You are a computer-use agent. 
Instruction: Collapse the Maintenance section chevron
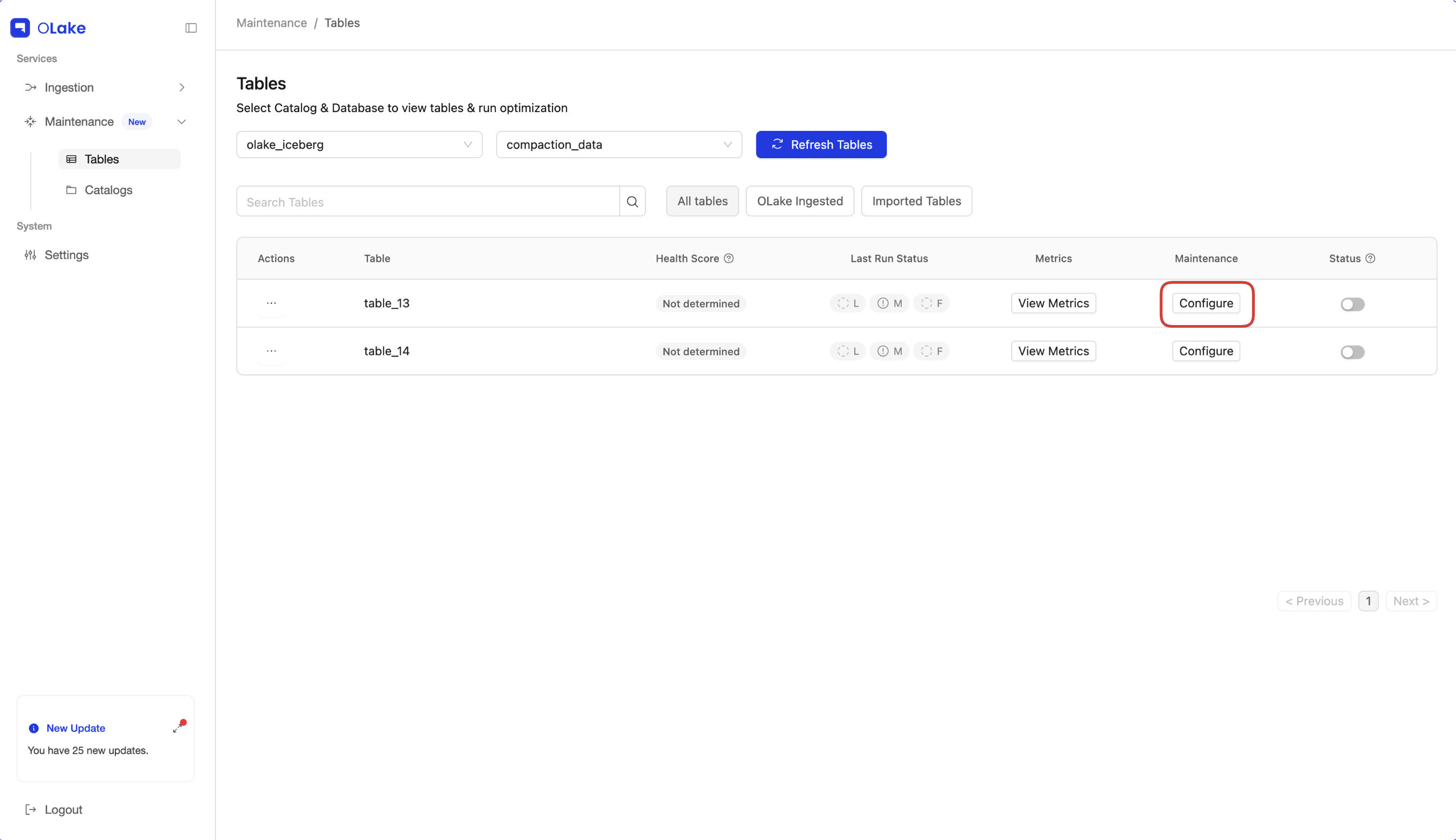click(x=181, y=121)
